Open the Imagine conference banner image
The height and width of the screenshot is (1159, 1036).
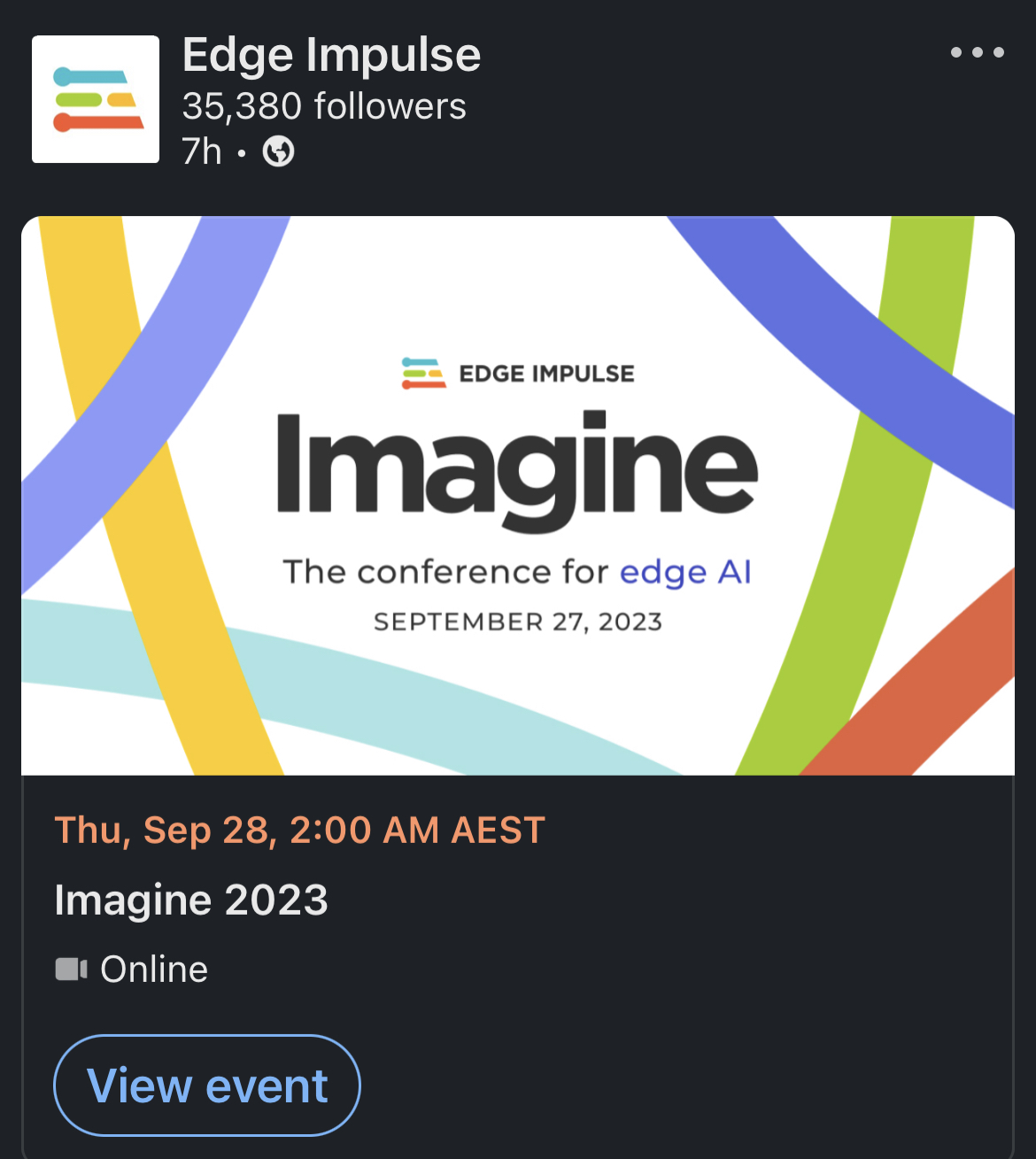point(518,496)
